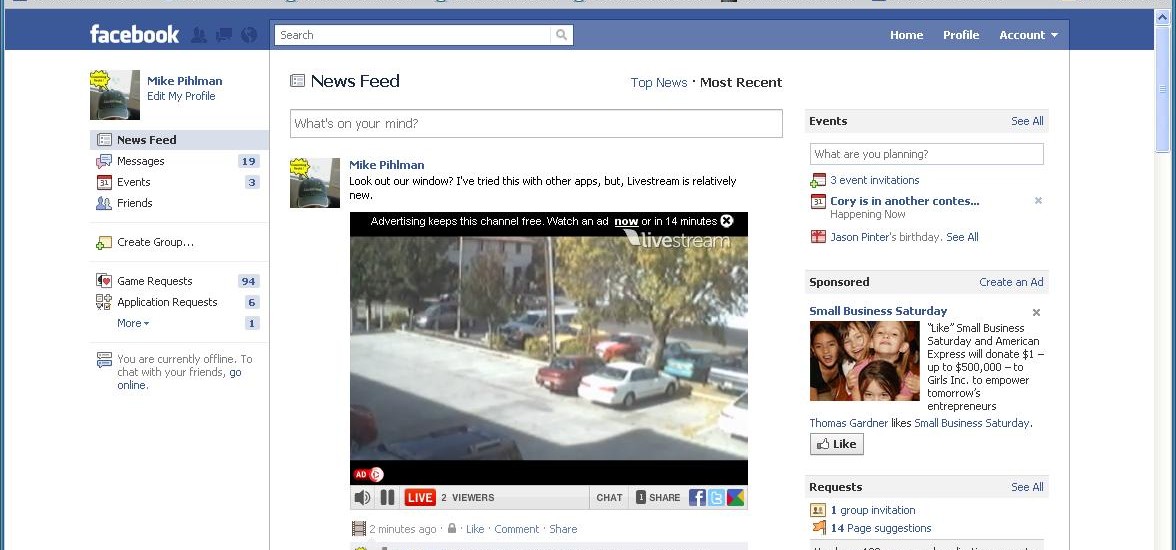1176x550 pixels.
Task: Open friend requests icon in top bar
Action: [199, 35]
